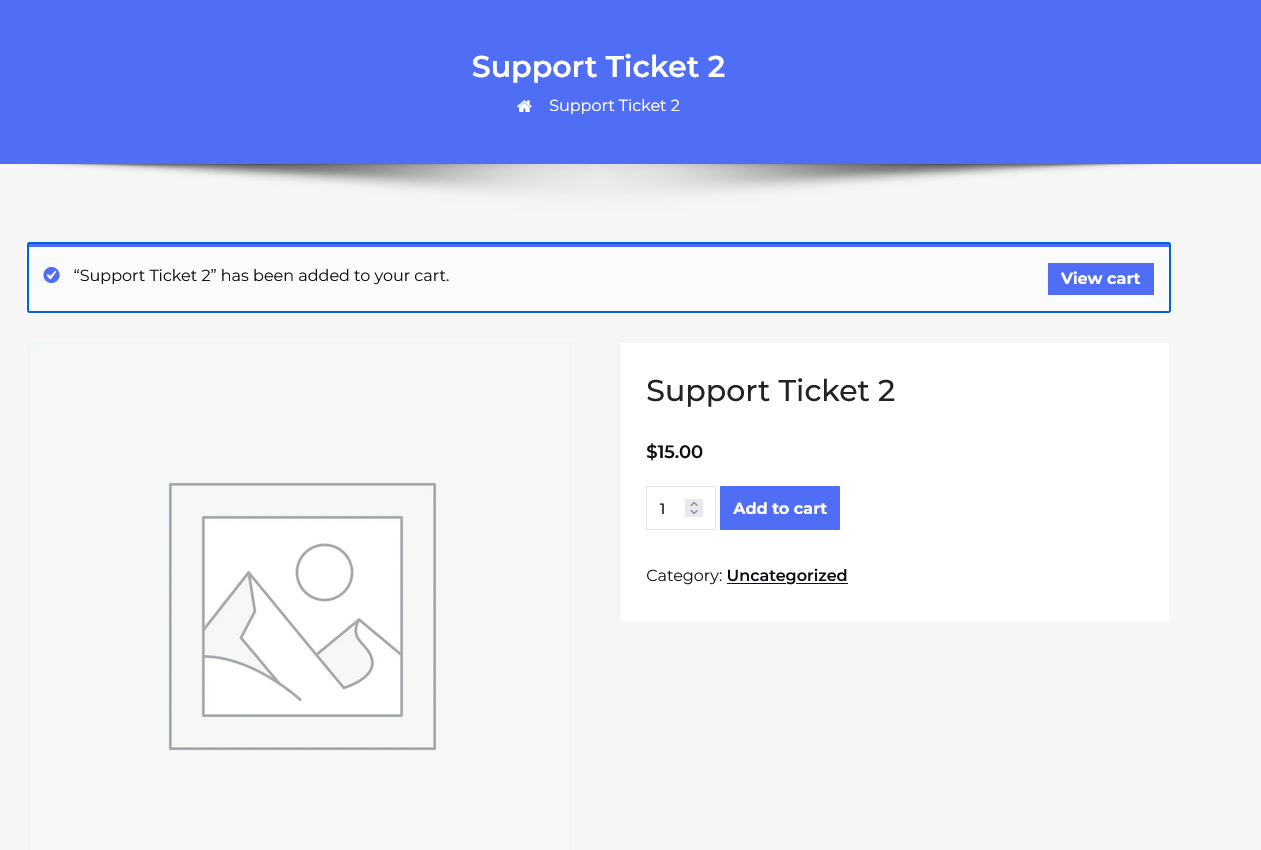Viewport: 1261px width, 850px height.
Task: Click the $15.00 product price
Action: click(x=675, y=452)
